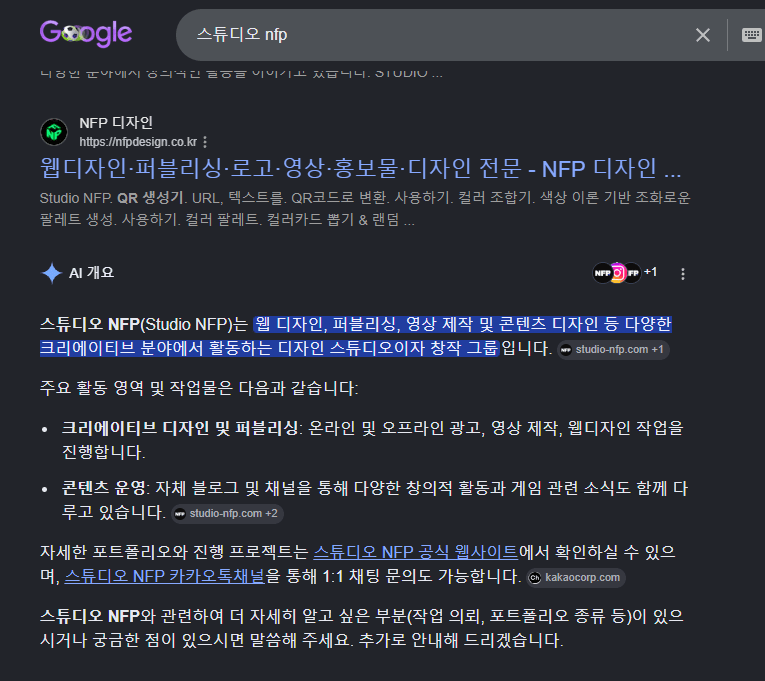Clear the search query with the X icon

[x=703, y=35]
